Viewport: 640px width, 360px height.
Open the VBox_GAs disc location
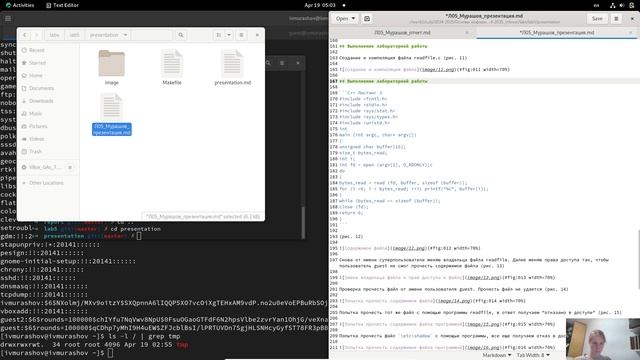click(x=45, y=167)
